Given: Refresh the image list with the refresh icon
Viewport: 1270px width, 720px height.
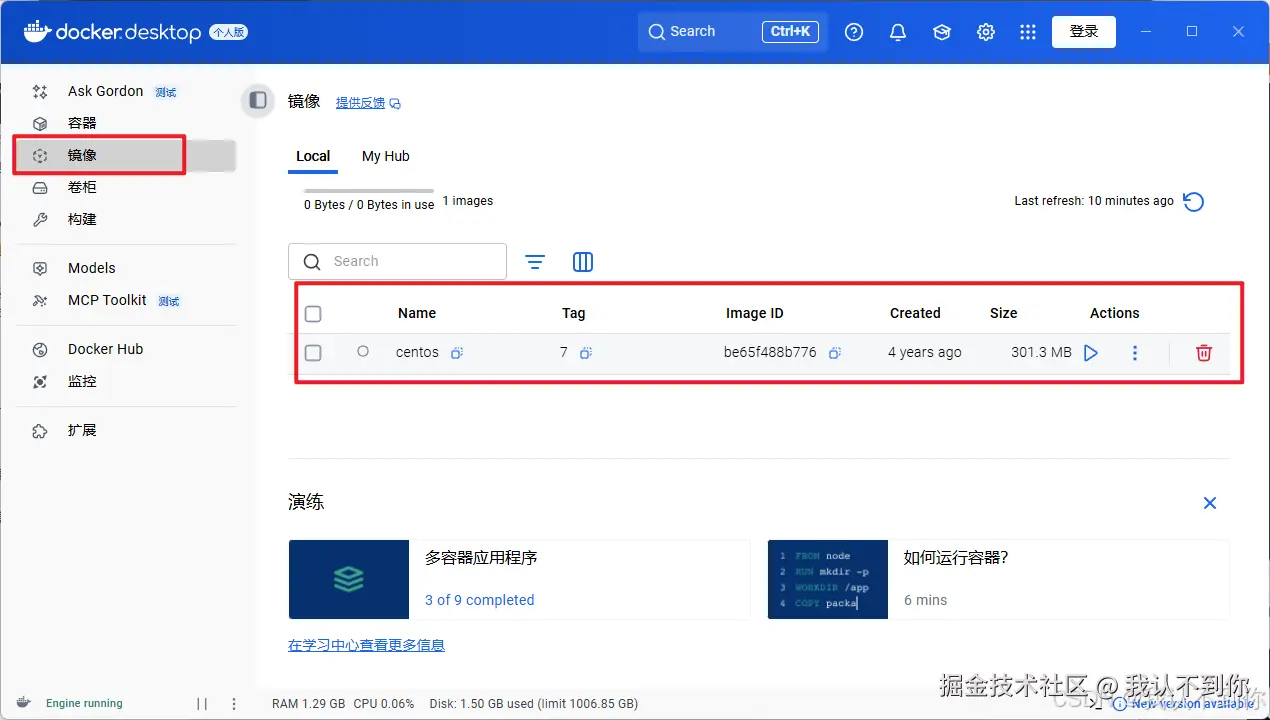Looking at the screenshot, I should pyautogui.click(x=1193, y=201).
